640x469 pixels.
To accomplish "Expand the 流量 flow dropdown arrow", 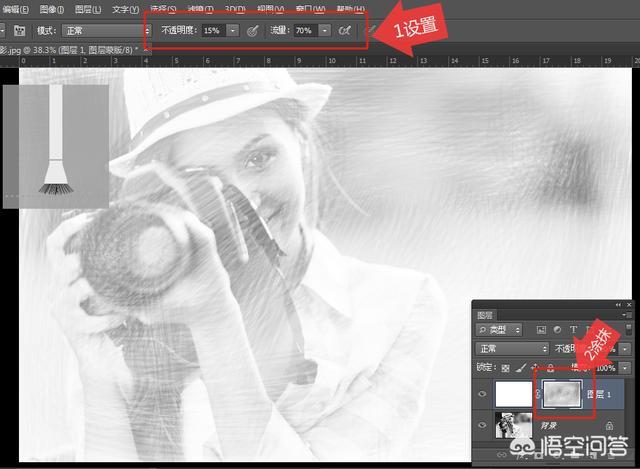I will coord(325,31).
